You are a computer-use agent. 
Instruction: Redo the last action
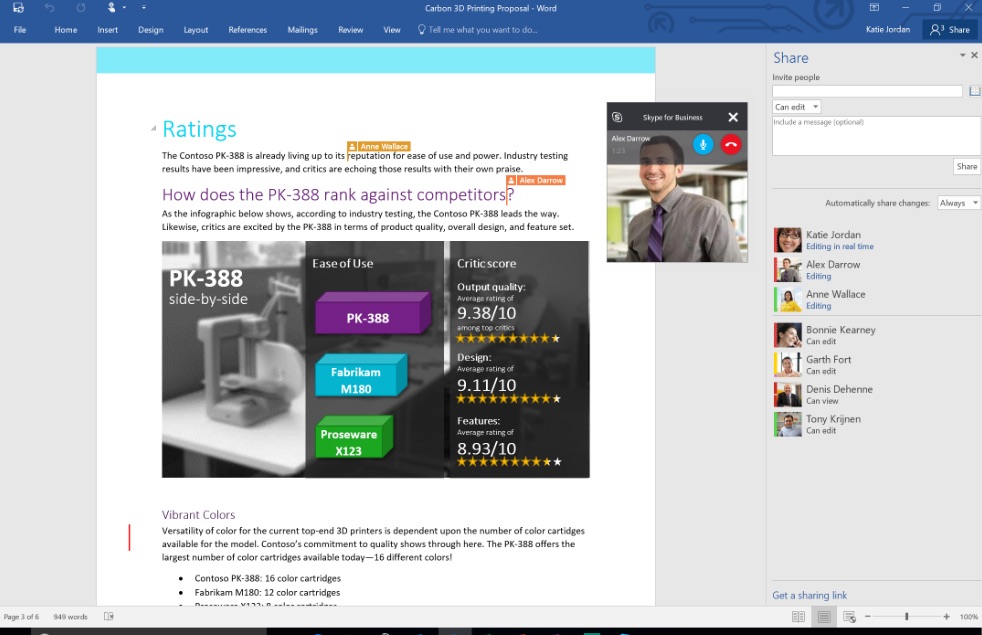80,8
